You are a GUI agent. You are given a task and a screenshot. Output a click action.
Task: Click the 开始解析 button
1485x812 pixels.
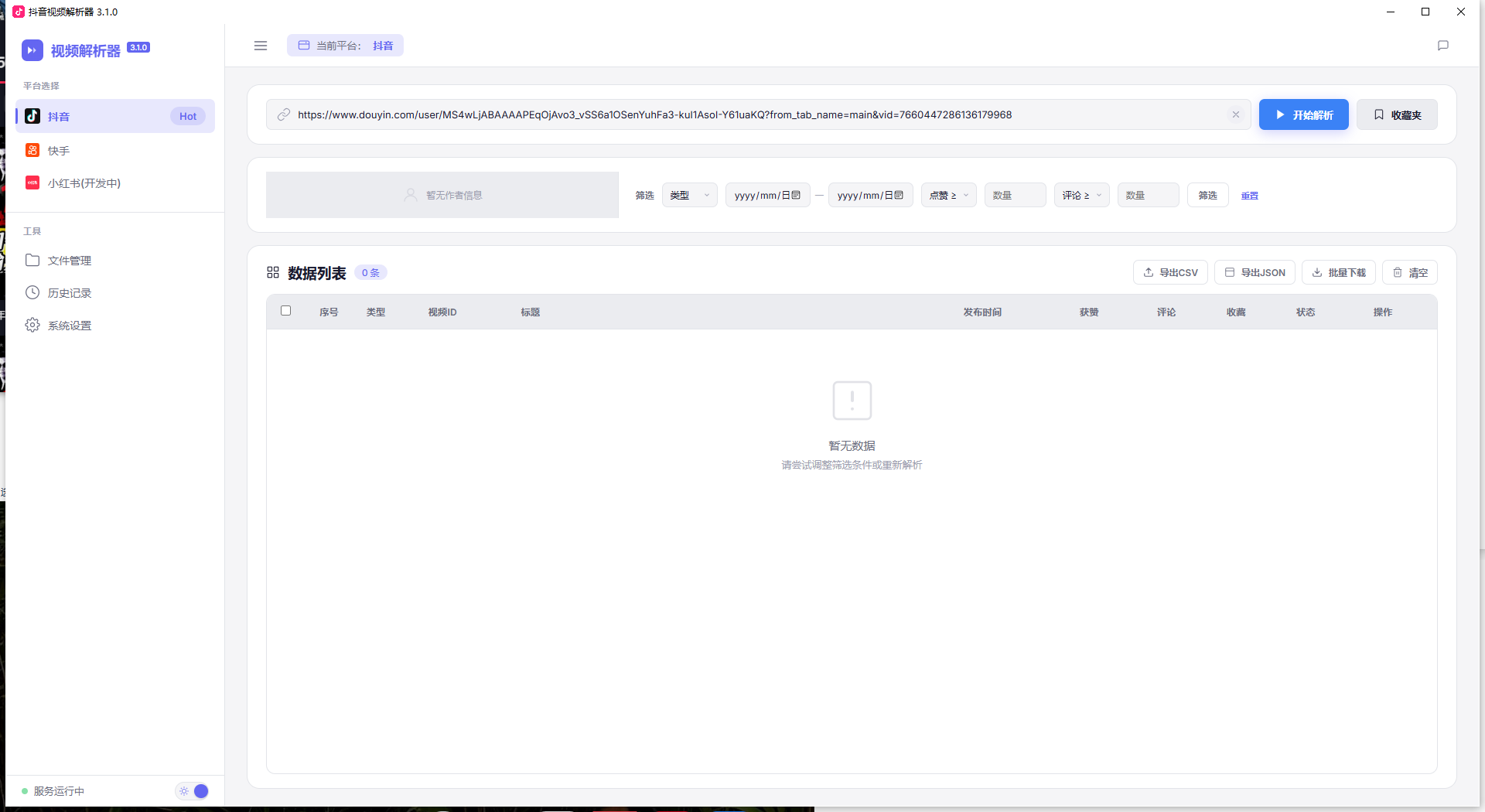pyautogui.click(x=1303, y=114)
